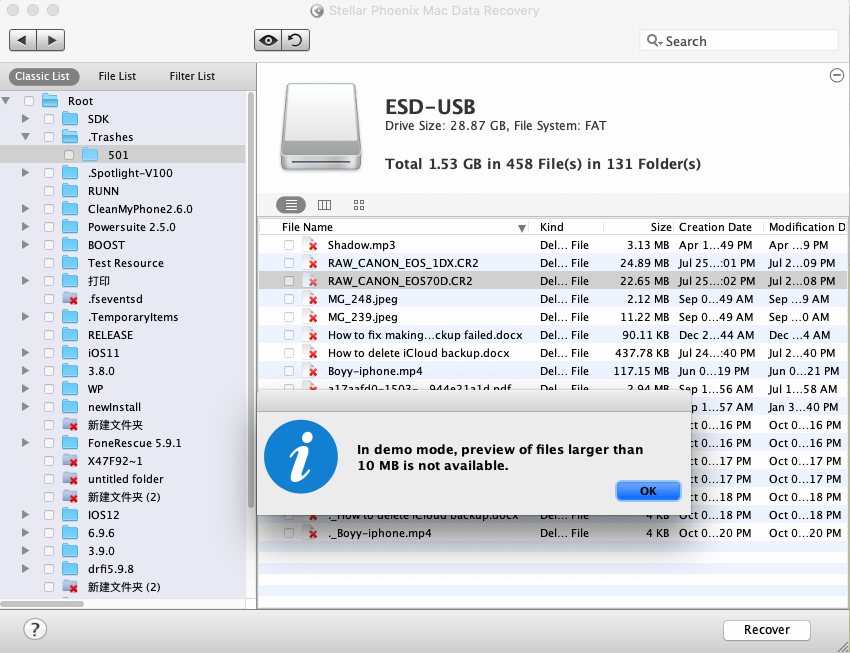Click OK in the demo mode dialog

tap(648, 491)
